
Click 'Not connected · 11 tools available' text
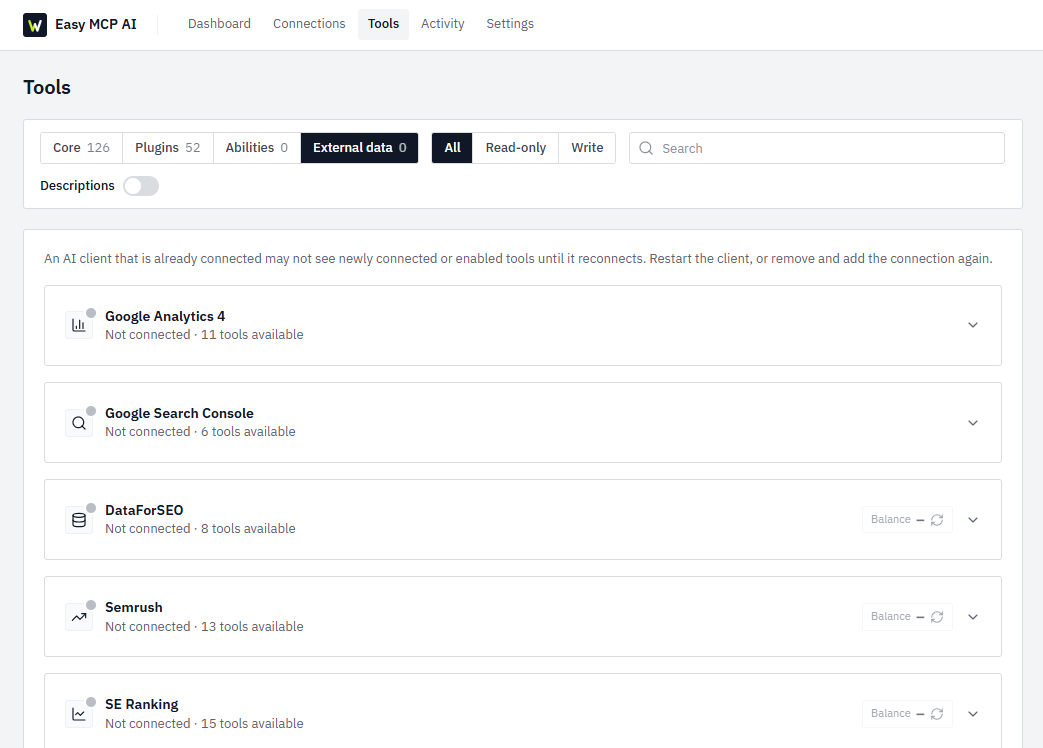204,334
